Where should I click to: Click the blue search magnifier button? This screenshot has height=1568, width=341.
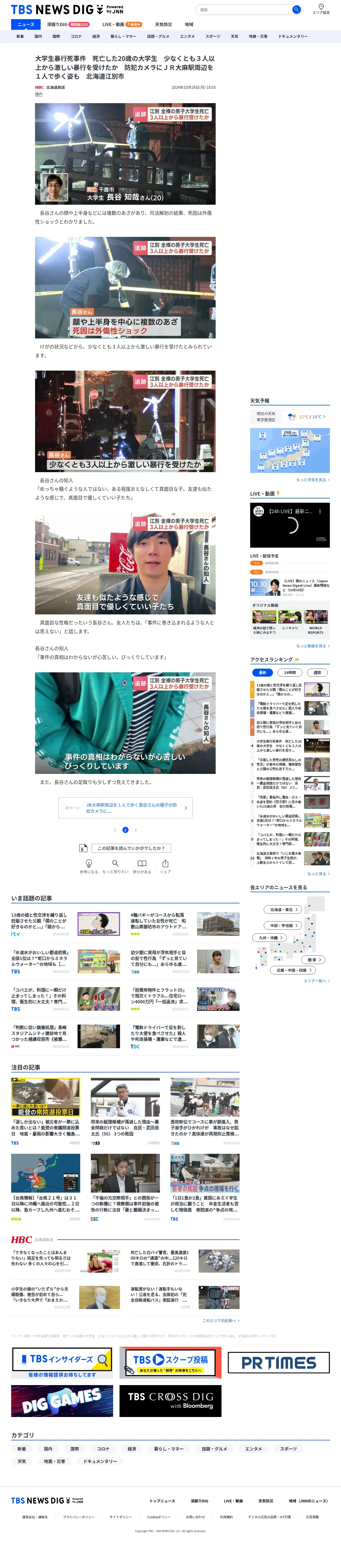click(x=296, y=10)
